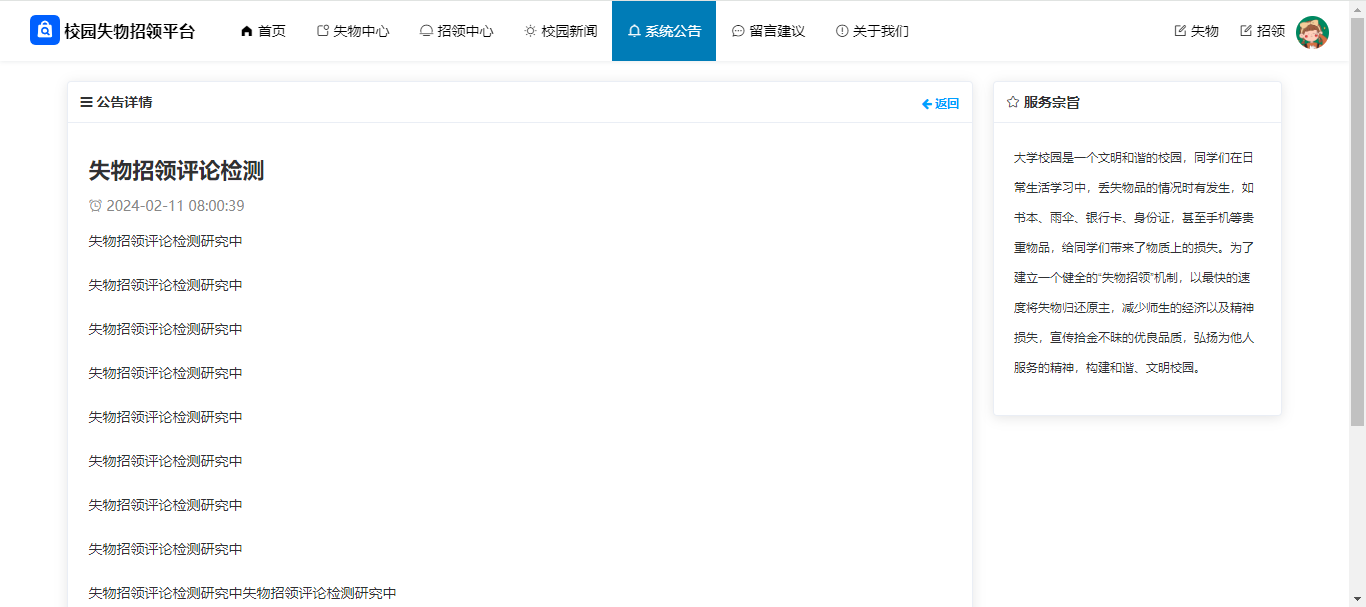1366x607 pixels.
Task: Open 留言建议 from the nav bar
Action: tap(768, 31)
